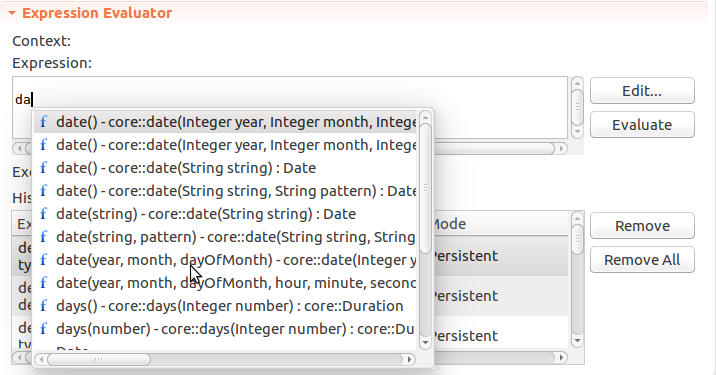716x375 pixels.
Task: Click function icon of date(year, month, dayOfMonth) row
Action: (43, 259)
